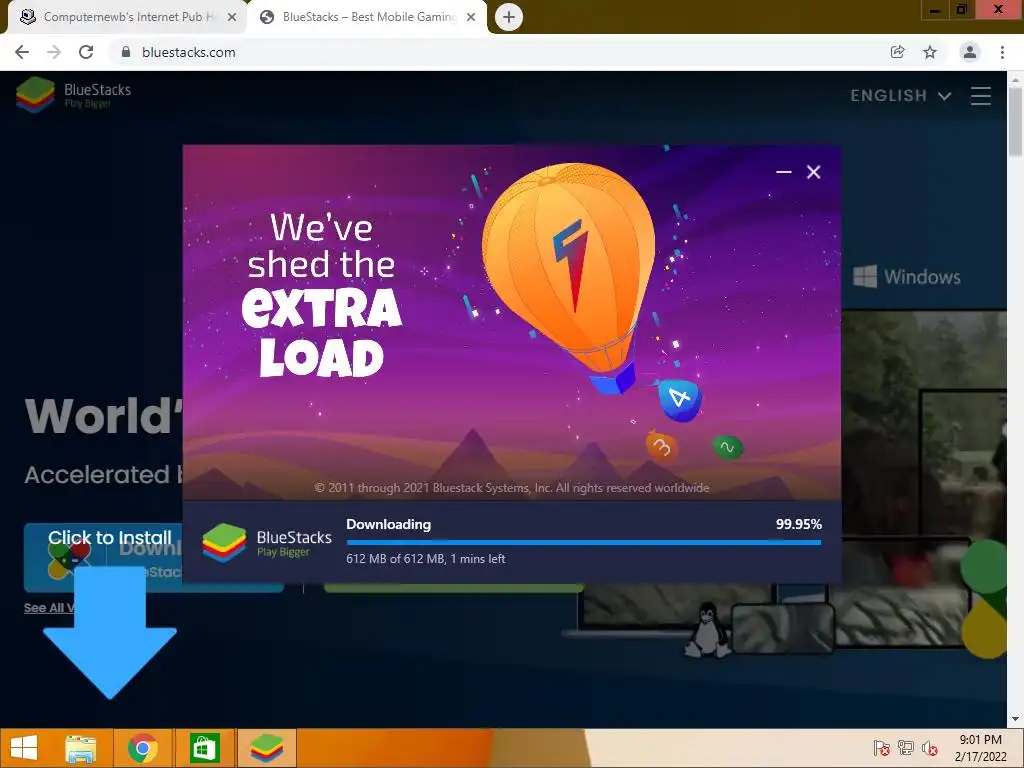This screenshot has width=1024, height=768.
Task: Close the BlueStacks installer window
Action: 813,172
